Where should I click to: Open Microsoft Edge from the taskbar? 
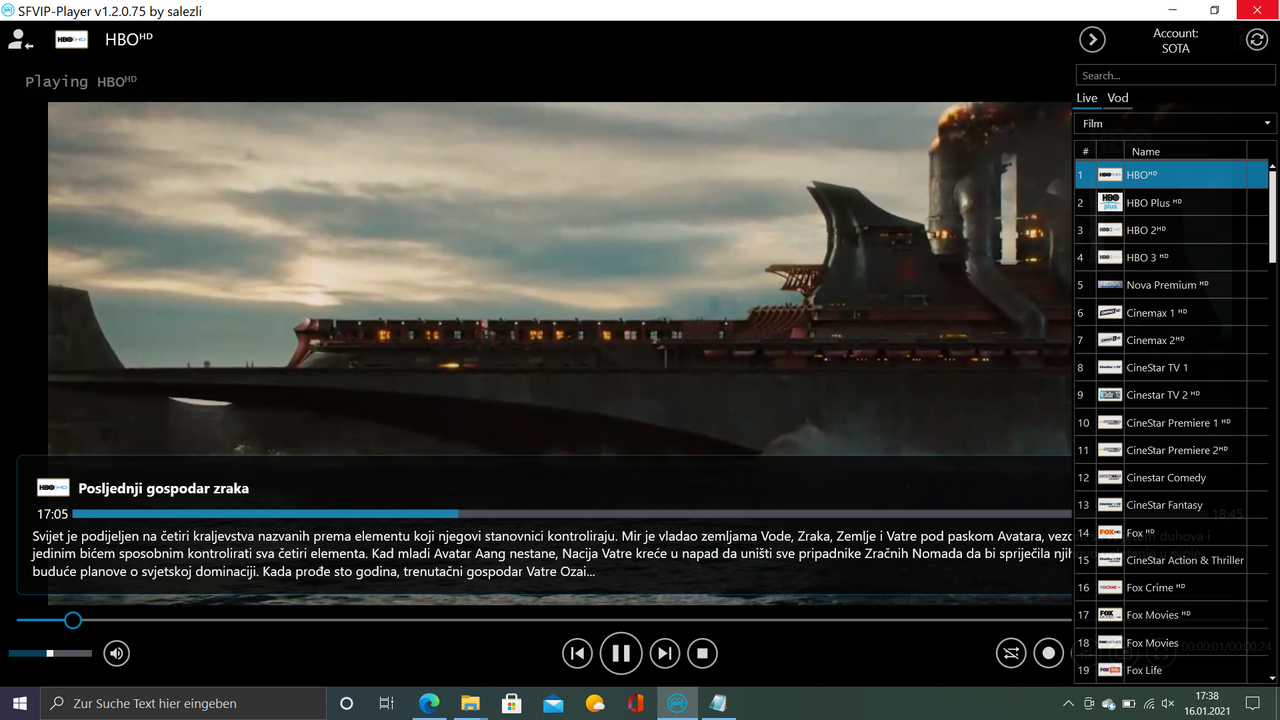point(429,704)
